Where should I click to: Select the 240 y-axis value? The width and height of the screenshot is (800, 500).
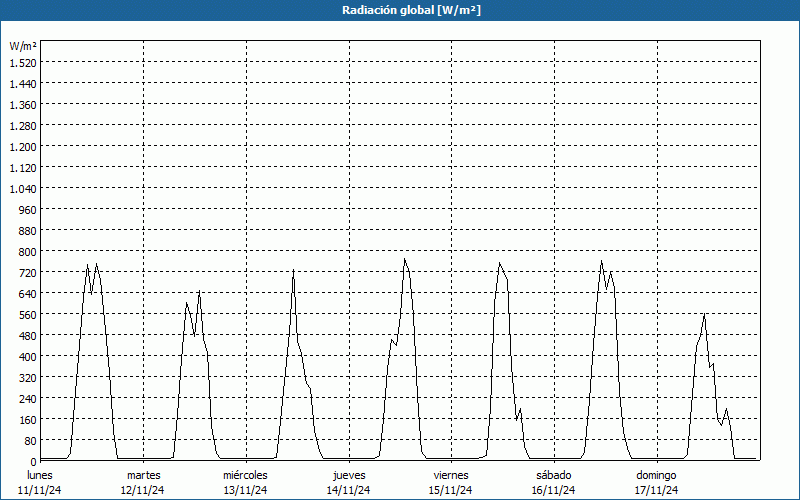coord(28,398)
